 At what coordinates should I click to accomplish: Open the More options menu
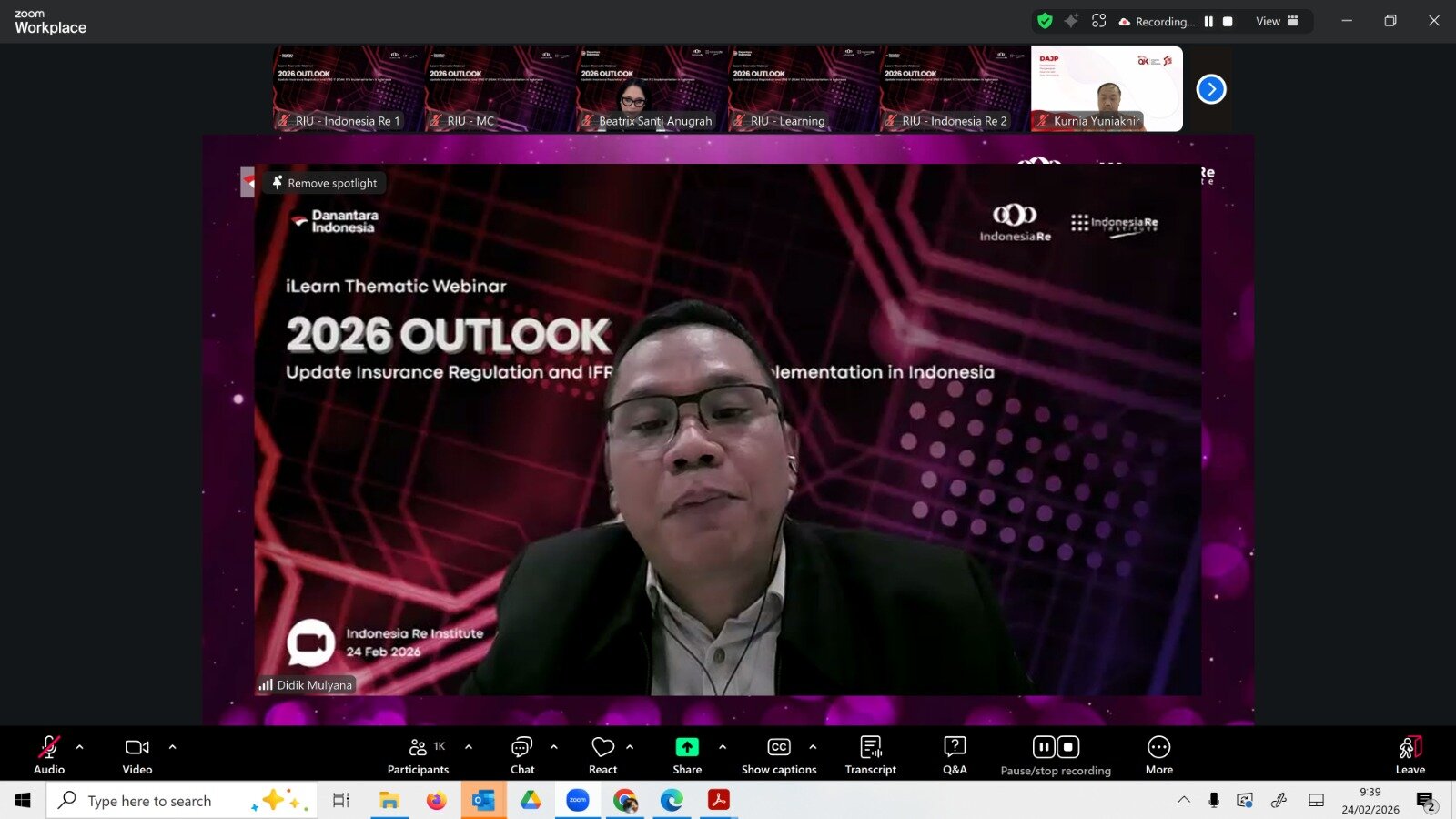pyautogui.click(x=1158, y=754)
